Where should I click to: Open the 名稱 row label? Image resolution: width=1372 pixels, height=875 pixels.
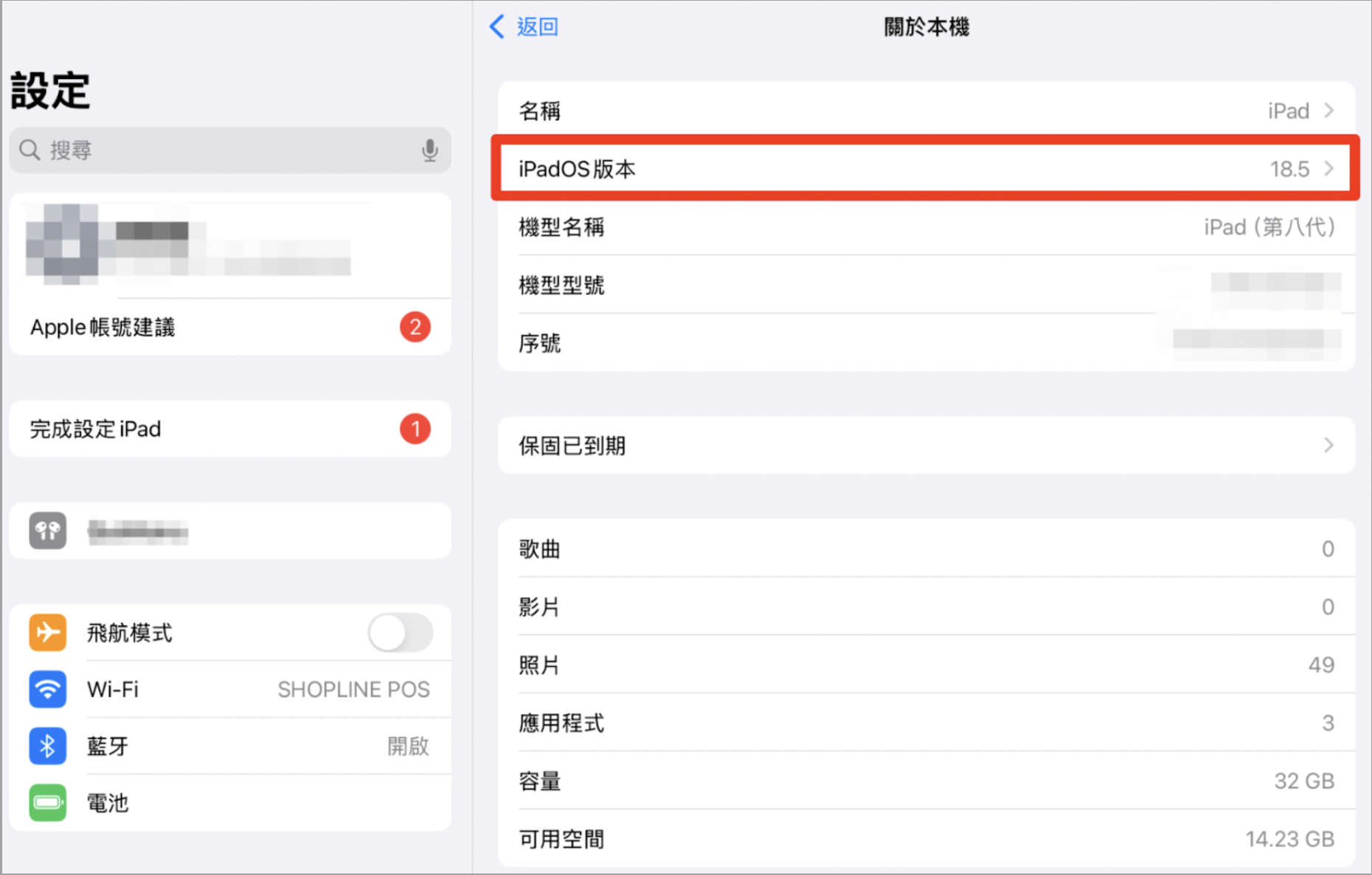pos(539,111)
